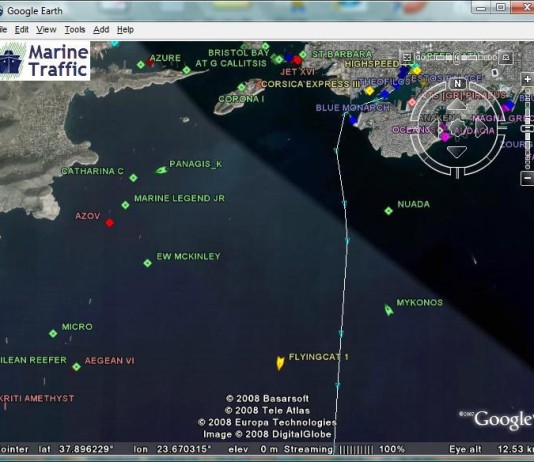Click the HIGHSPEED label

point(372,64)
